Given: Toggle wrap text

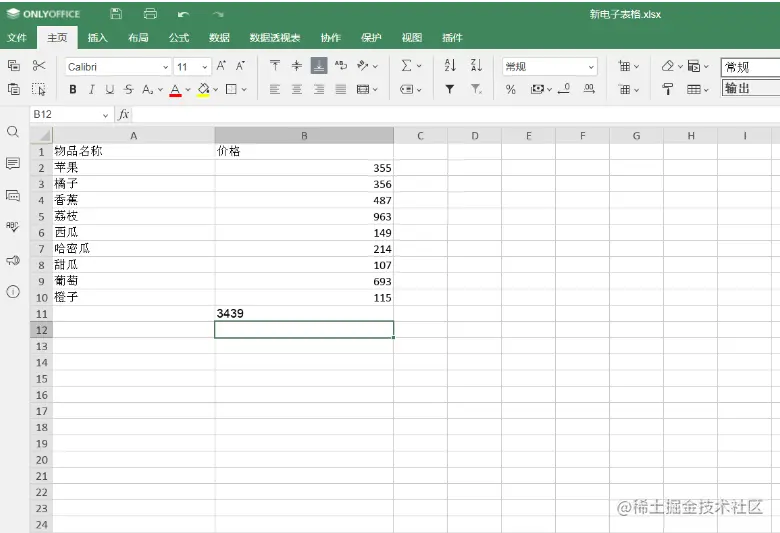Looking at the screenshot, I should click(341, 66).
